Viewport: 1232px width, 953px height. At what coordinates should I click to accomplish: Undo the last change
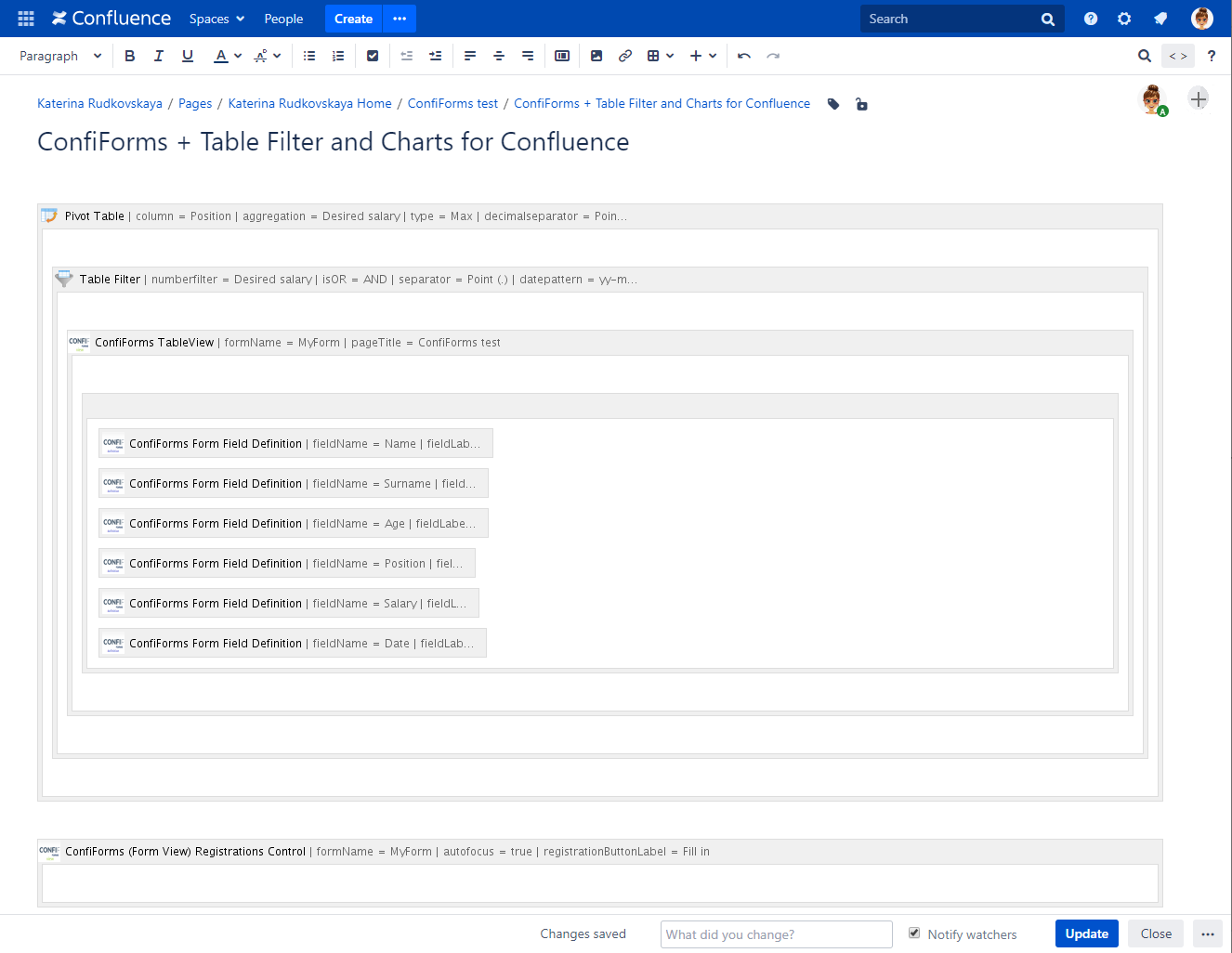coord(743,56)
